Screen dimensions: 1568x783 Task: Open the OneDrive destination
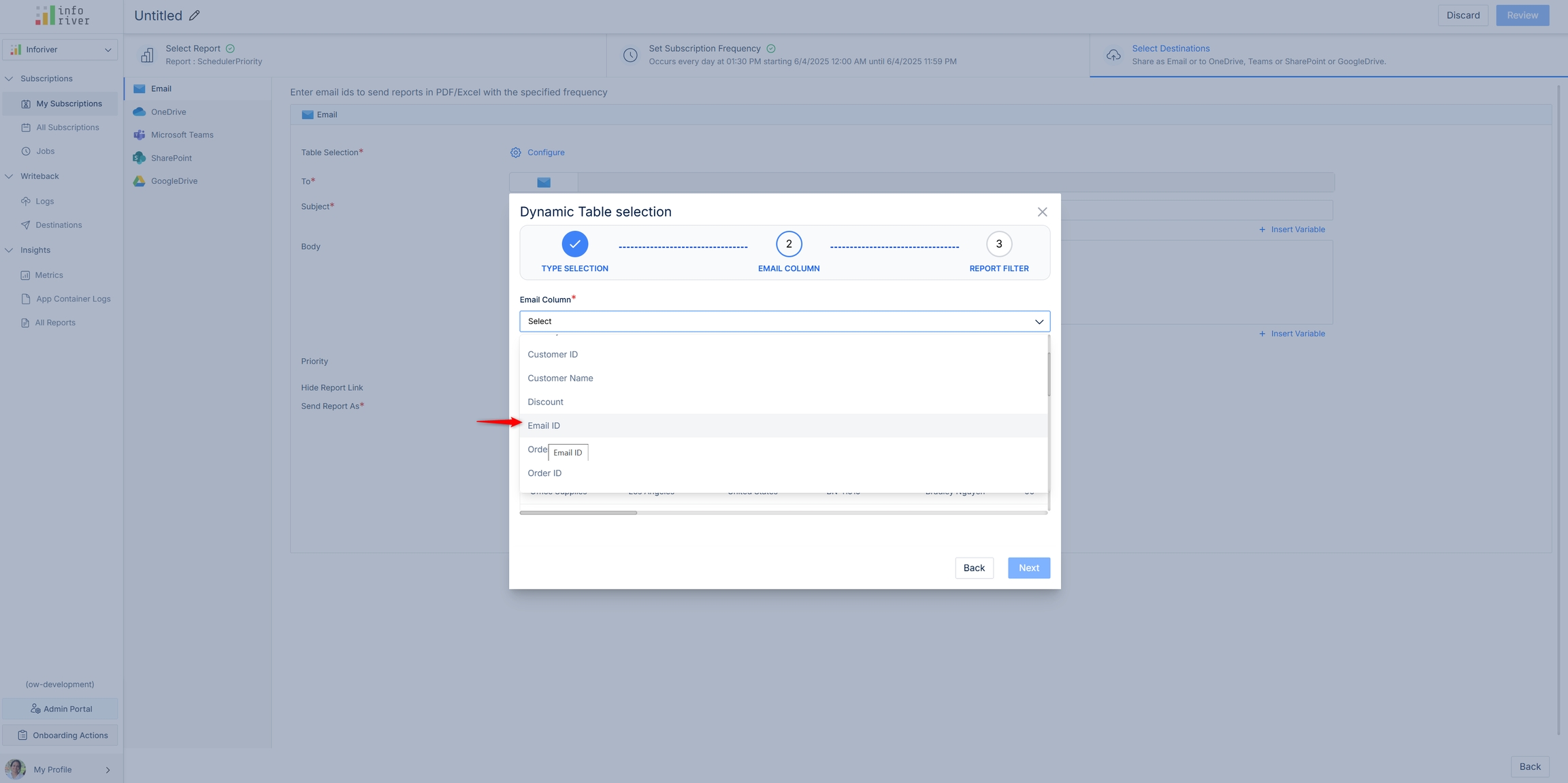coord(168,112)
